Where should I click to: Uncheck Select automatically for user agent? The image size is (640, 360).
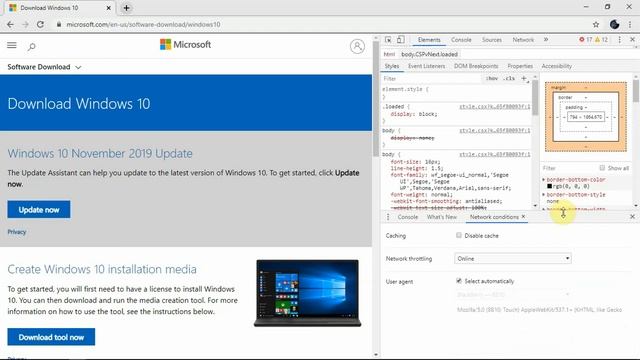(459, 281)
